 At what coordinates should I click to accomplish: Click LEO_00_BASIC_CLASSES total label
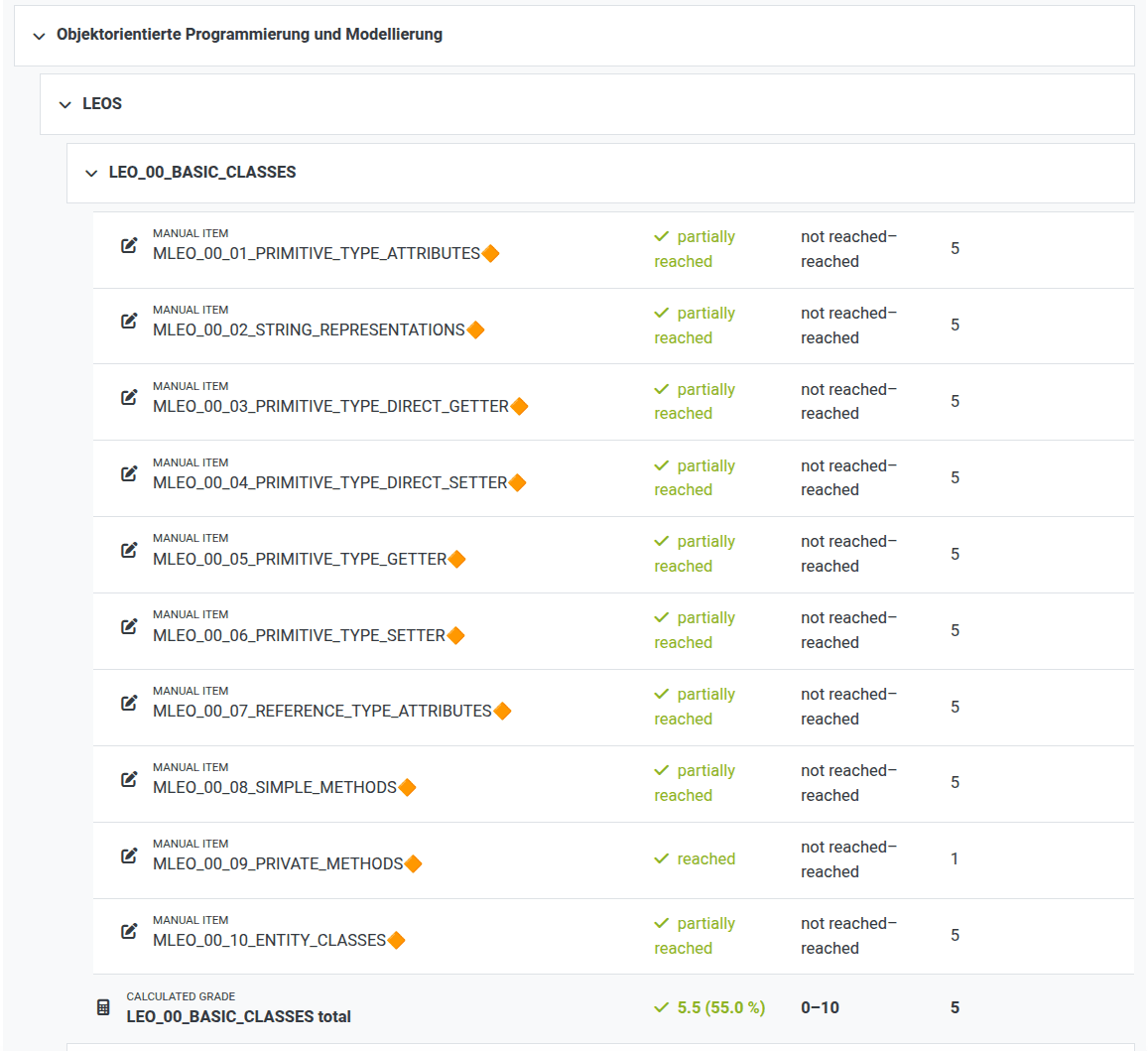(x=239, y=1016)
